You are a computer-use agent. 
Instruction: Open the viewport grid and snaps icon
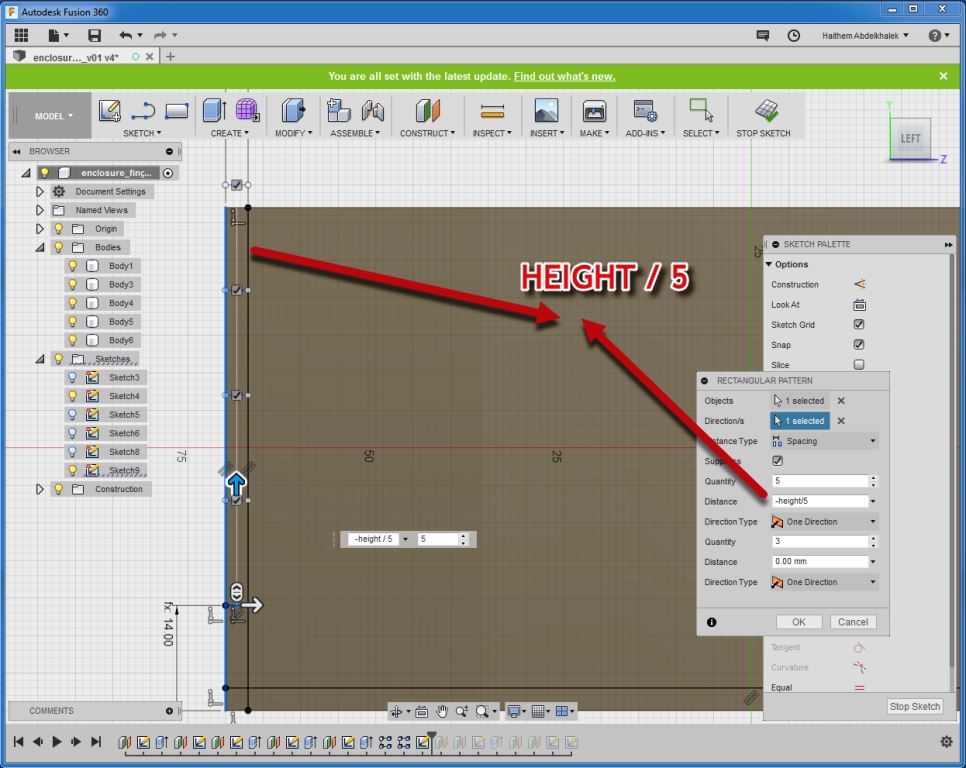pos(540,712)
